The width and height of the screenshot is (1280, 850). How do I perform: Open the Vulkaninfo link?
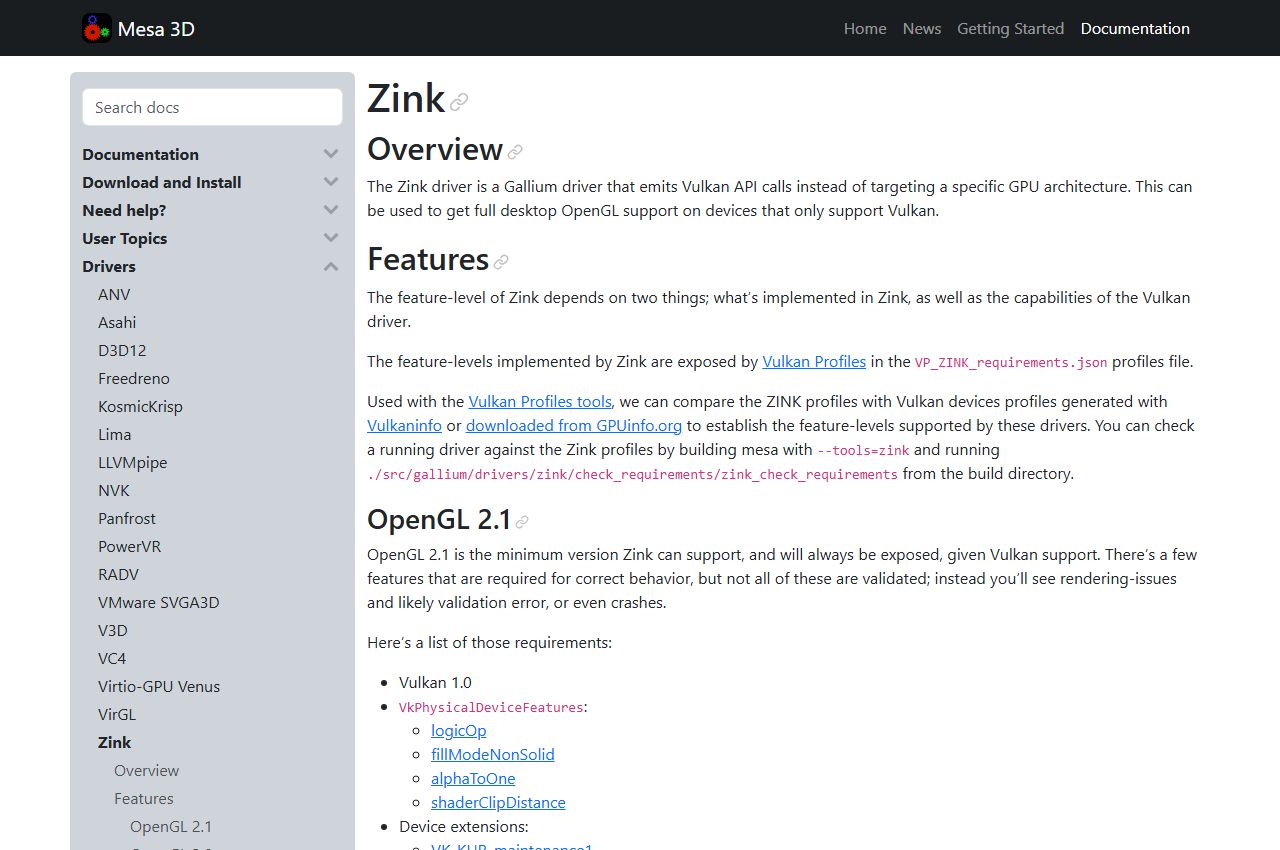coord(404,425)
